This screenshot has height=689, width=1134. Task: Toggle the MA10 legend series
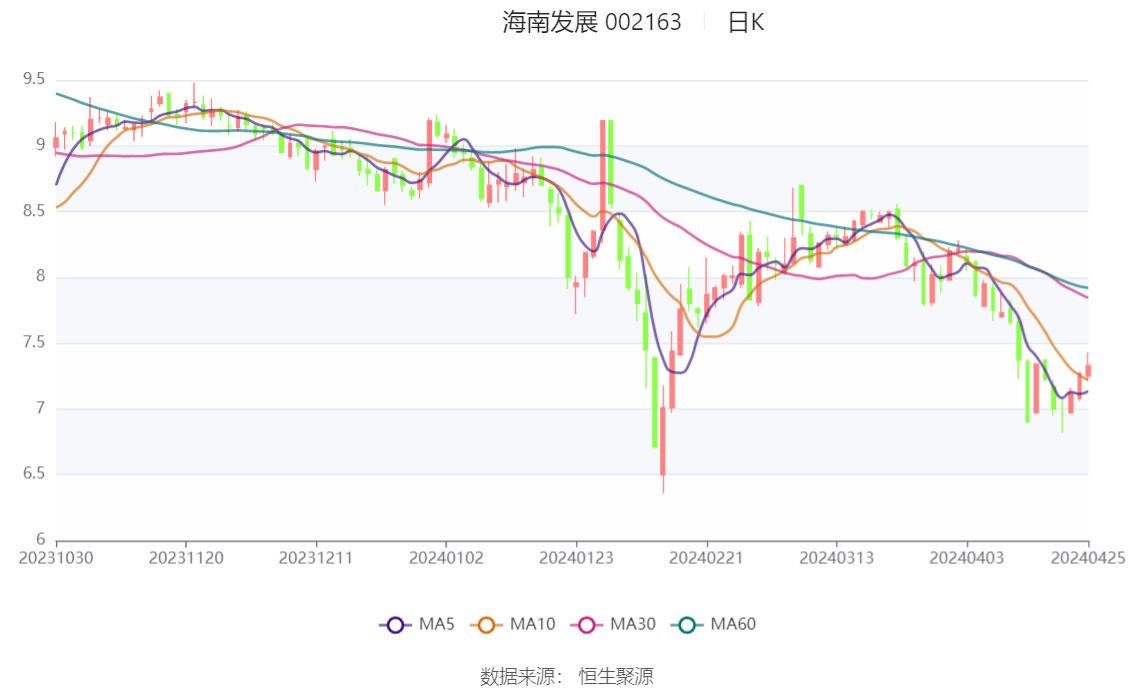(x=513, y=625)
